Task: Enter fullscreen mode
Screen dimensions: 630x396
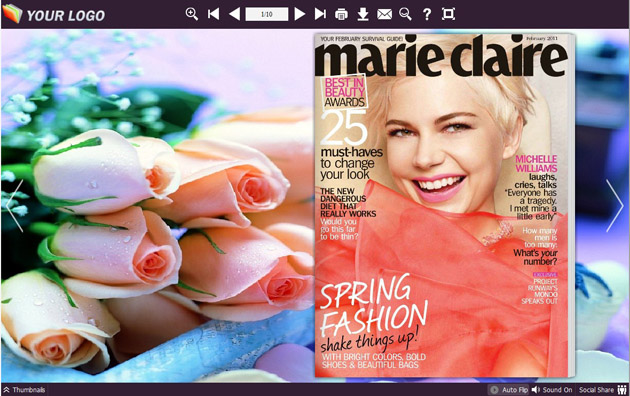Action: tap(448, 14)
